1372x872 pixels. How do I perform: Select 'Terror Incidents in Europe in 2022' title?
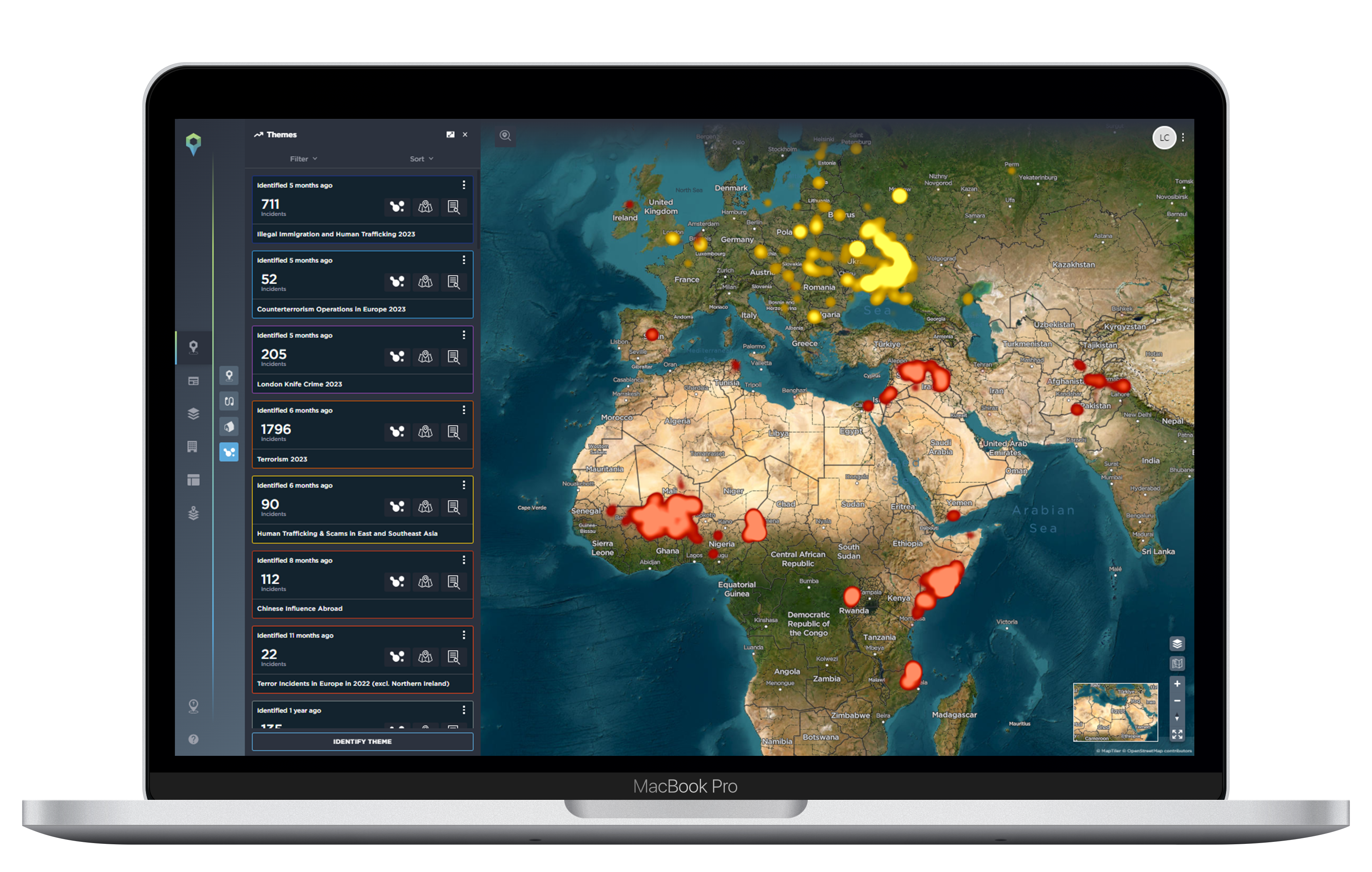coord(353,683)
